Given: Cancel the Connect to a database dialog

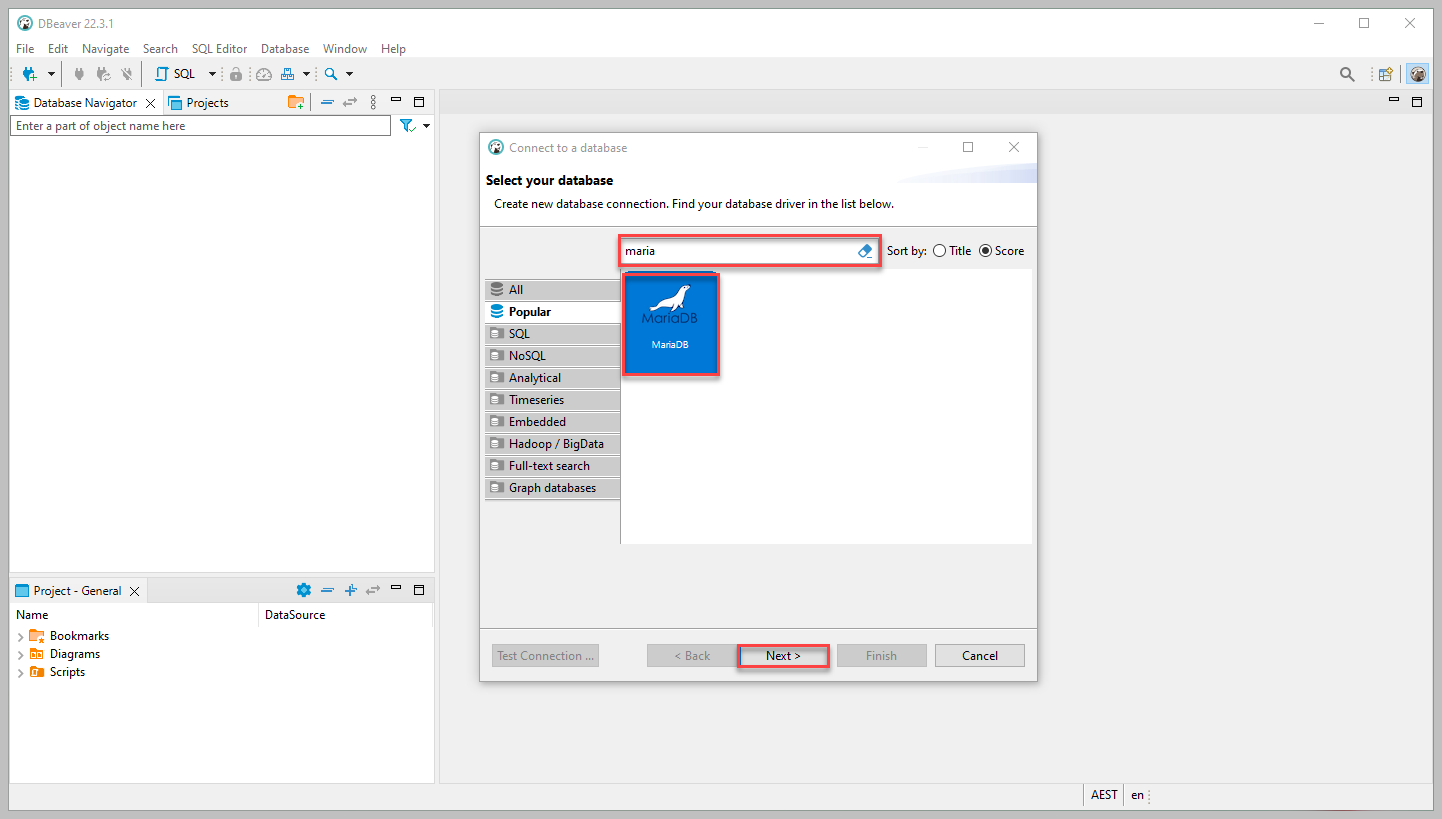Looking at the screenshot, I should (980, 656).
